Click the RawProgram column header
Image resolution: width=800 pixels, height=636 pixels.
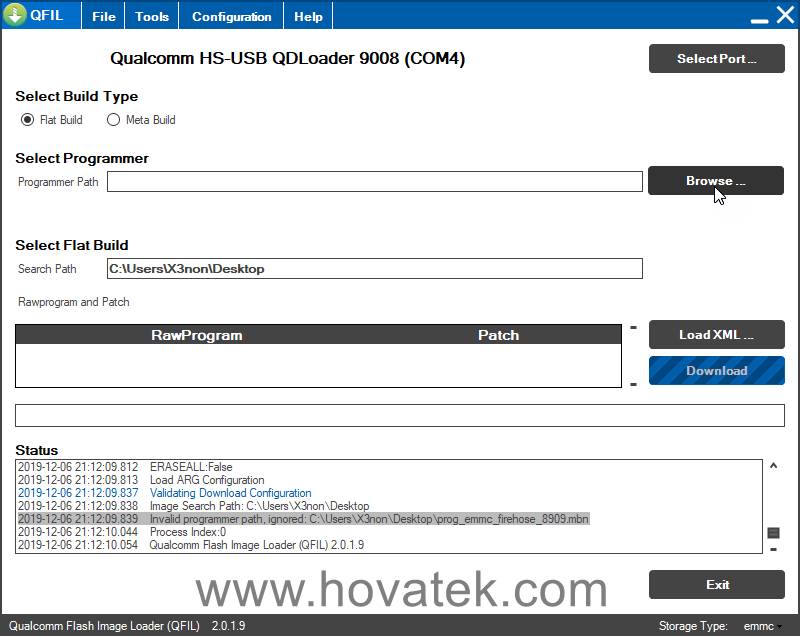(196, 335)
